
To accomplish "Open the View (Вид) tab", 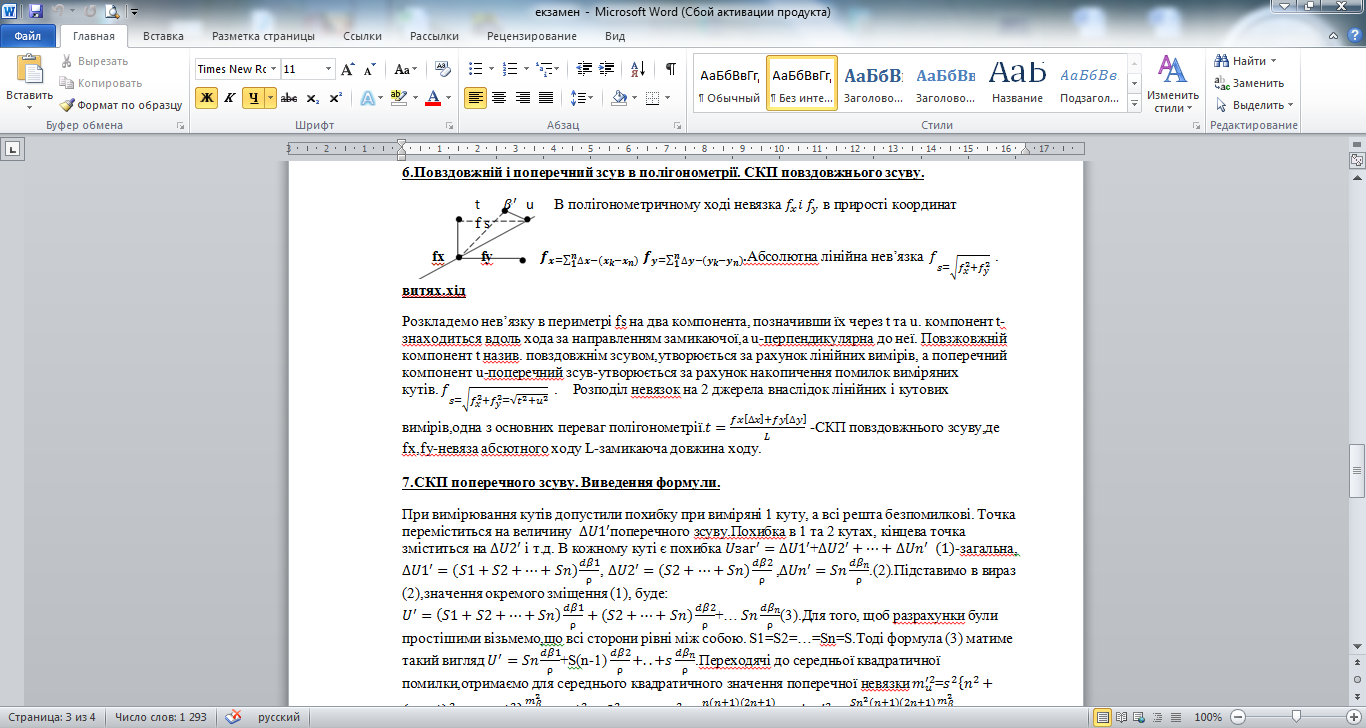I will click(x=615, y=36).
